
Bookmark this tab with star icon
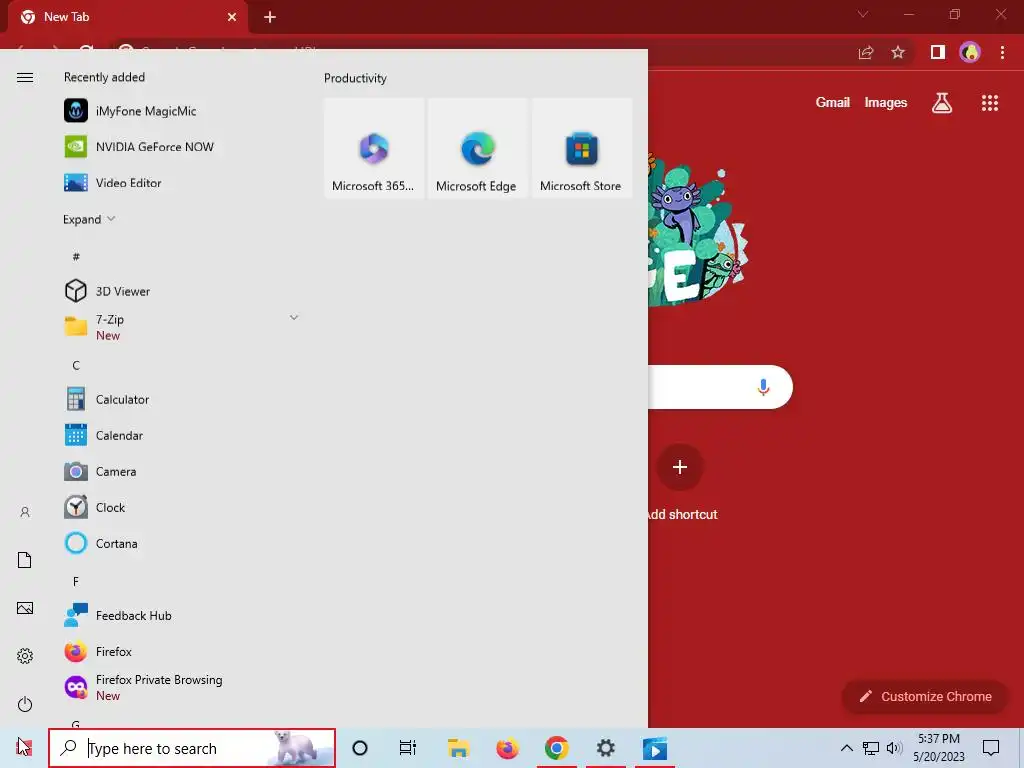[x=898, y=52]
